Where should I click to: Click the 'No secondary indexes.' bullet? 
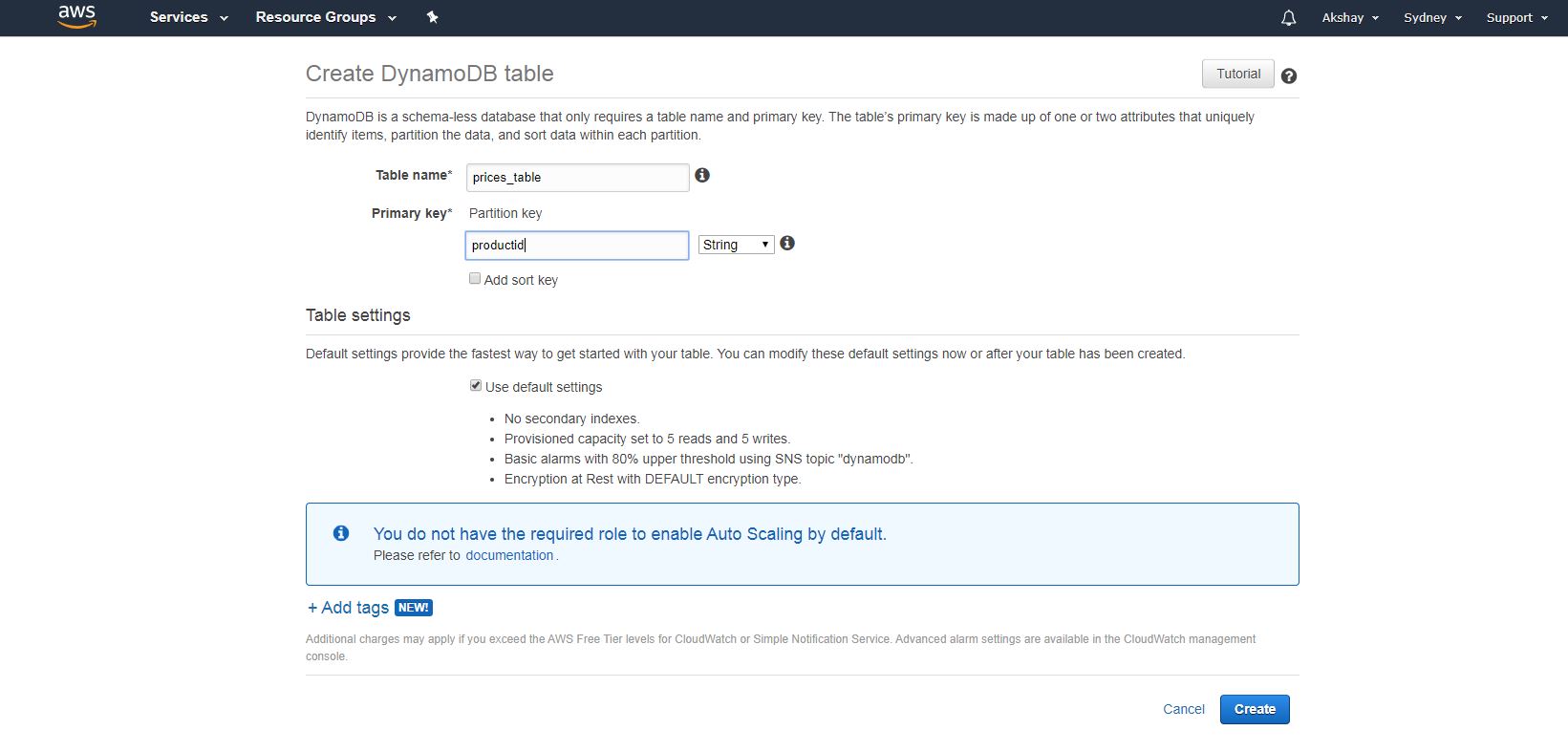[571, 419]
